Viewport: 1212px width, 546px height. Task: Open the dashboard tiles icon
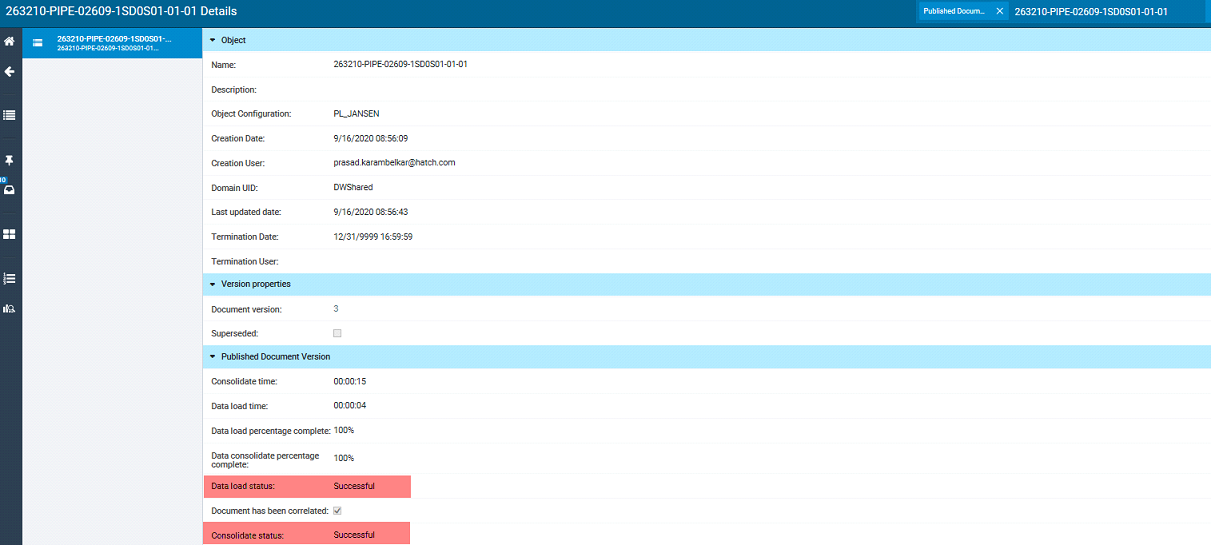click(x=9, y=234)
